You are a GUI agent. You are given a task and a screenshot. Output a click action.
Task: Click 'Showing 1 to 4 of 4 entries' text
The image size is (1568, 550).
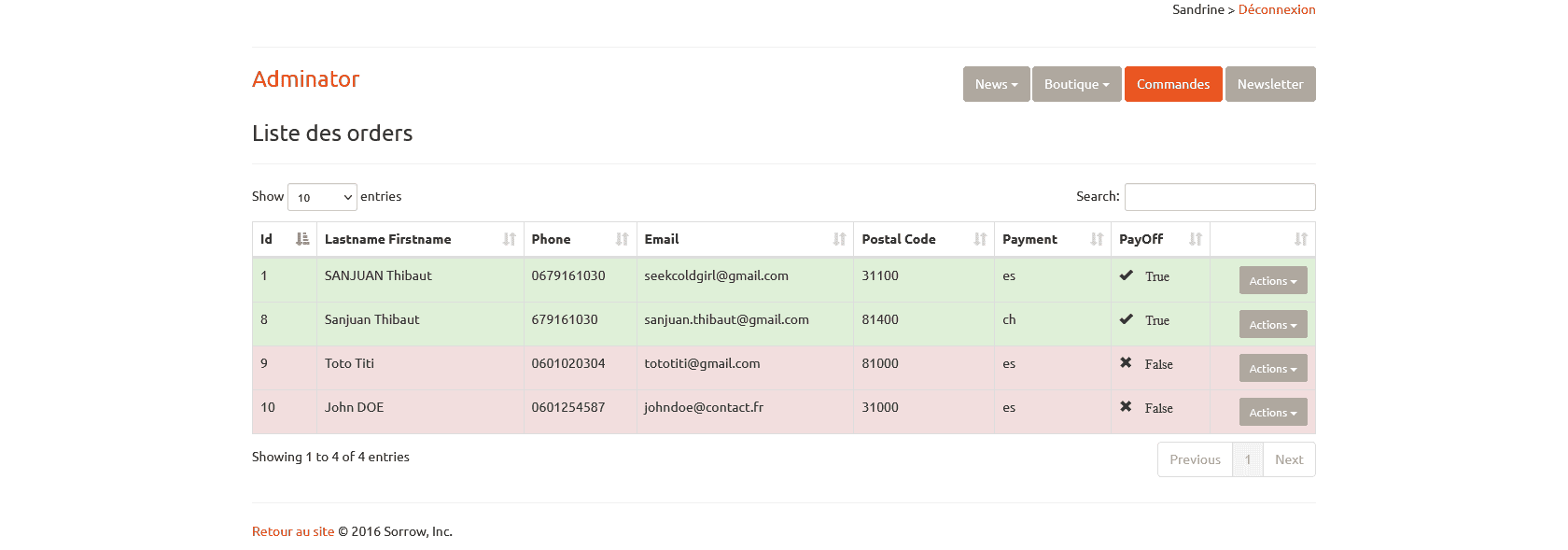coord(330,457)
